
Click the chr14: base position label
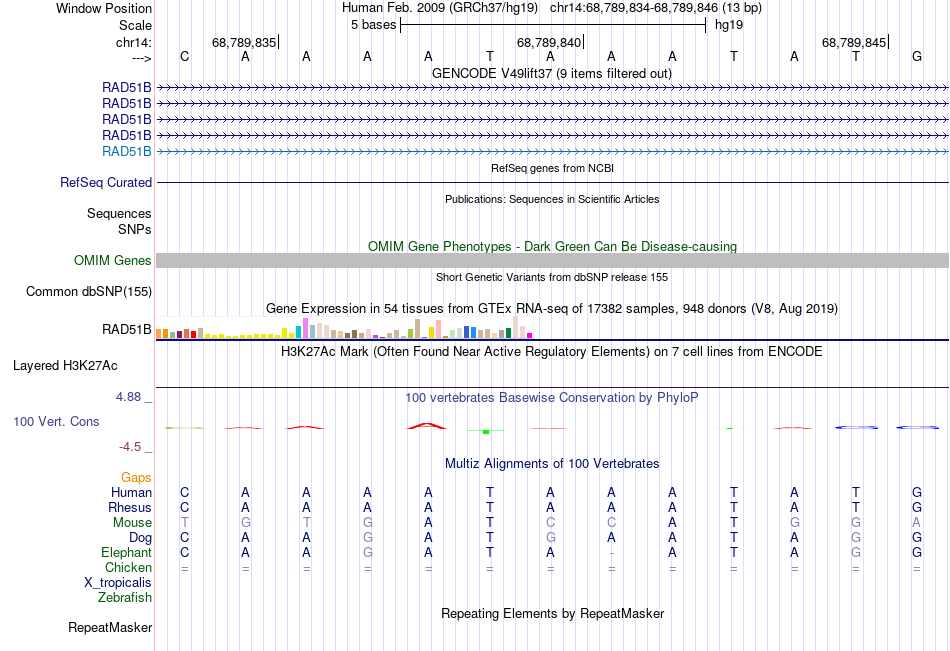coord(133,42)
